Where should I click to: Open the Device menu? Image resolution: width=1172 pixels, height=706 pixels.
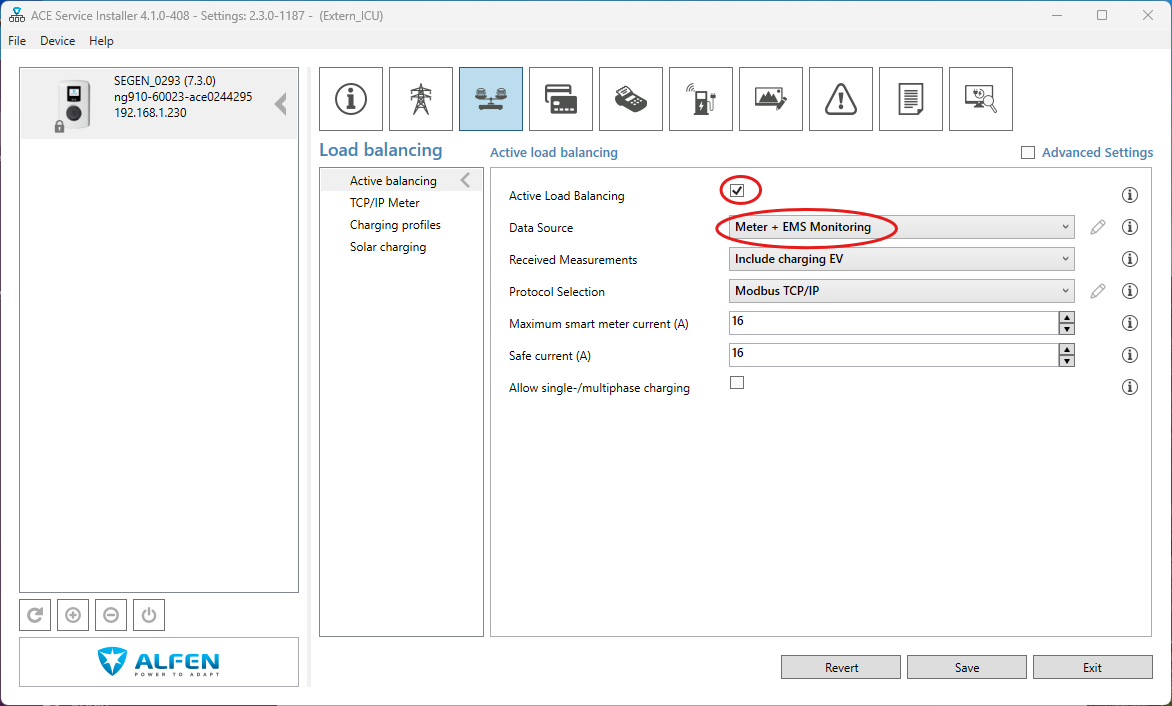(x=57, y=41)
